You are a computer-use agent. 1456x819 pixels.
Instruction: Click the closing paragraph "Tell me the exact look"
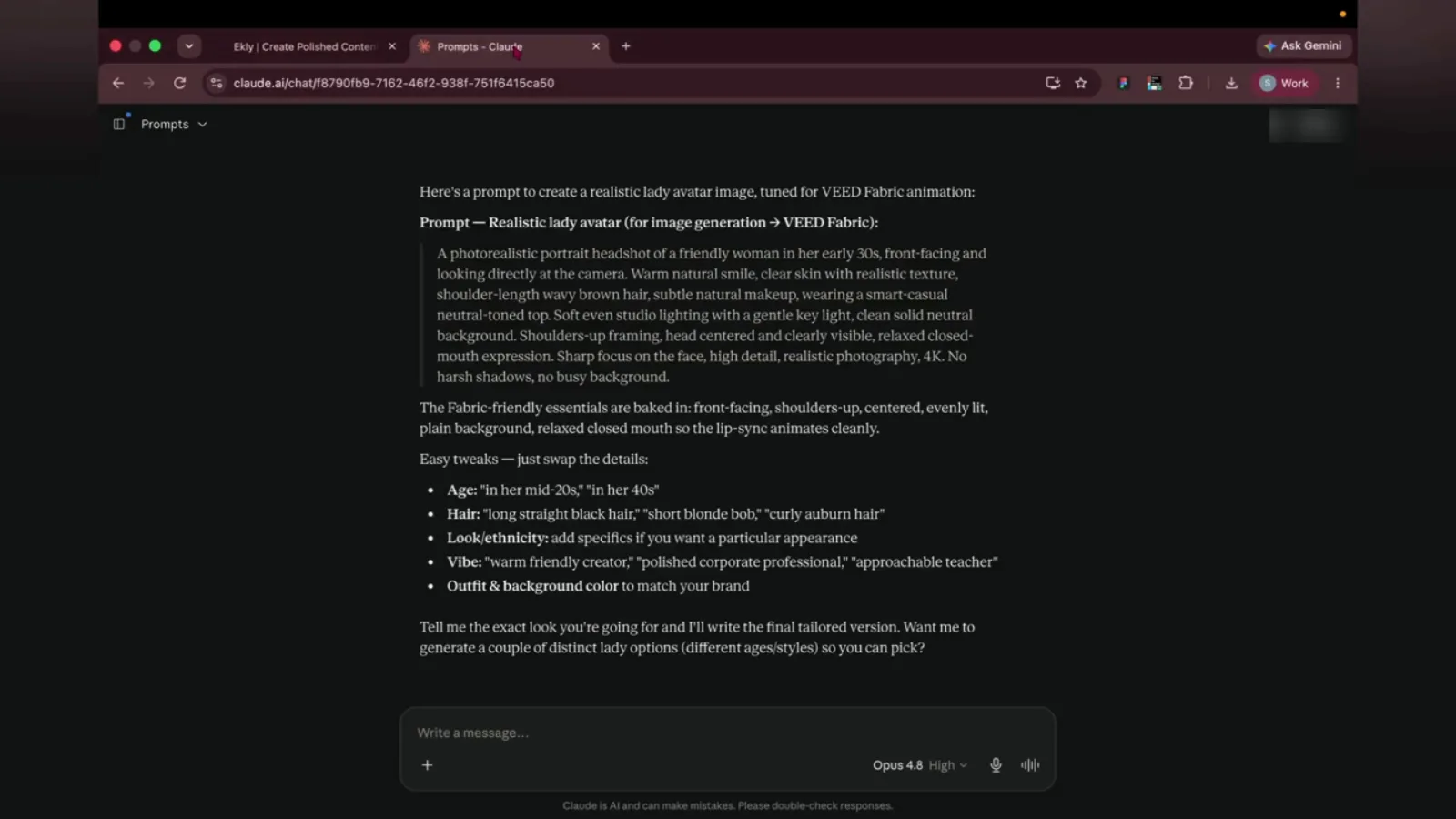697,637
